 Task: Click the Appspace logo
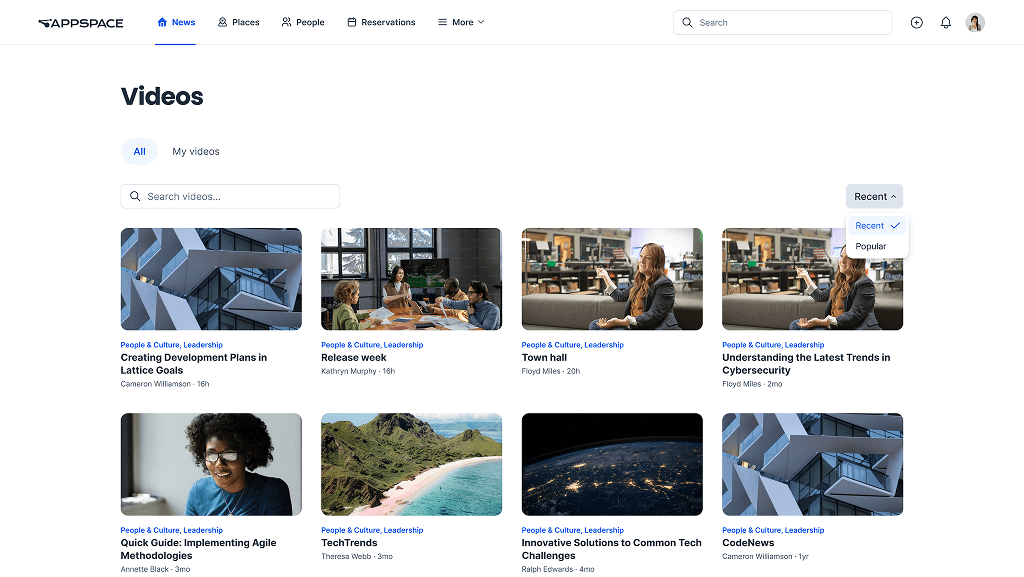tap(80, 21)
